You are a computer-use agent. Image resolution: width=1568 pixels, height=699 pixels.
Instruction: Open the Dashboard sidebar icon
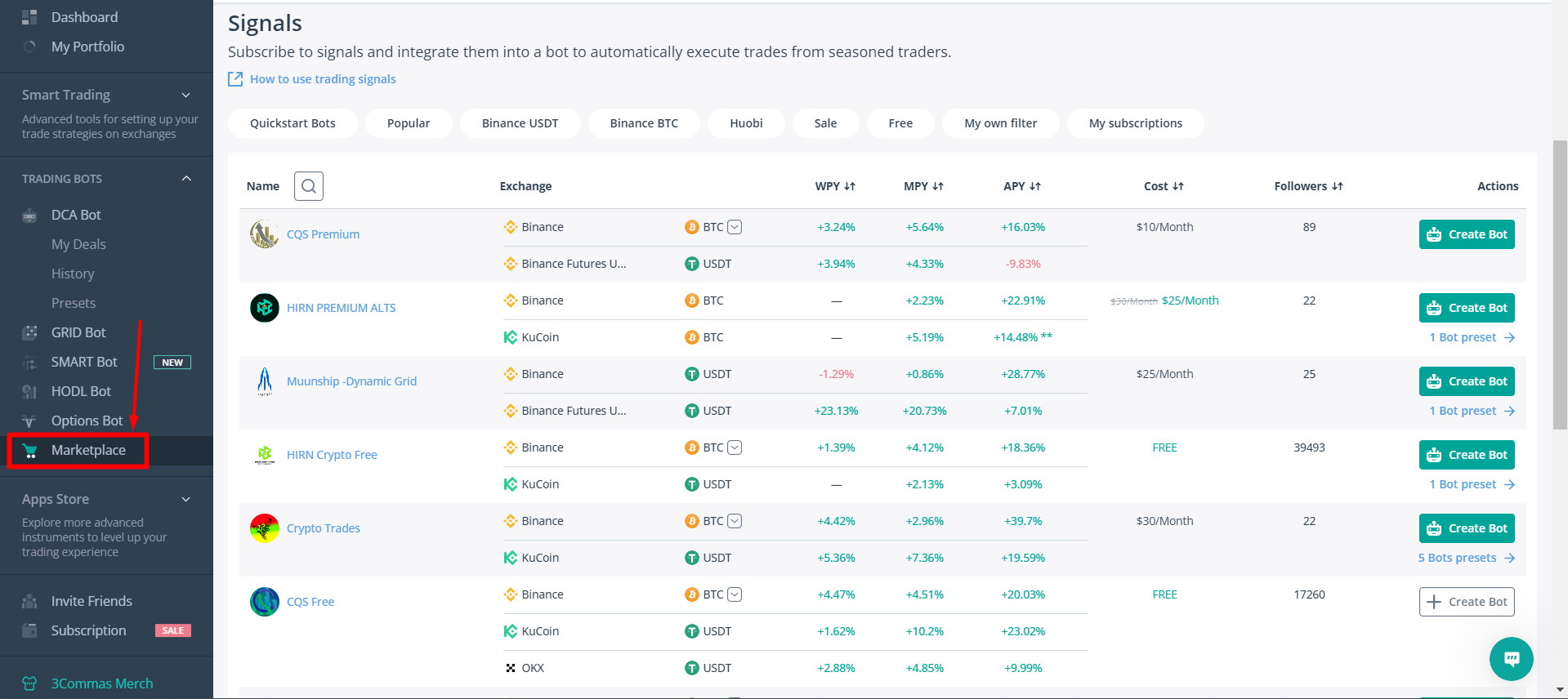[x=29, y=17]
